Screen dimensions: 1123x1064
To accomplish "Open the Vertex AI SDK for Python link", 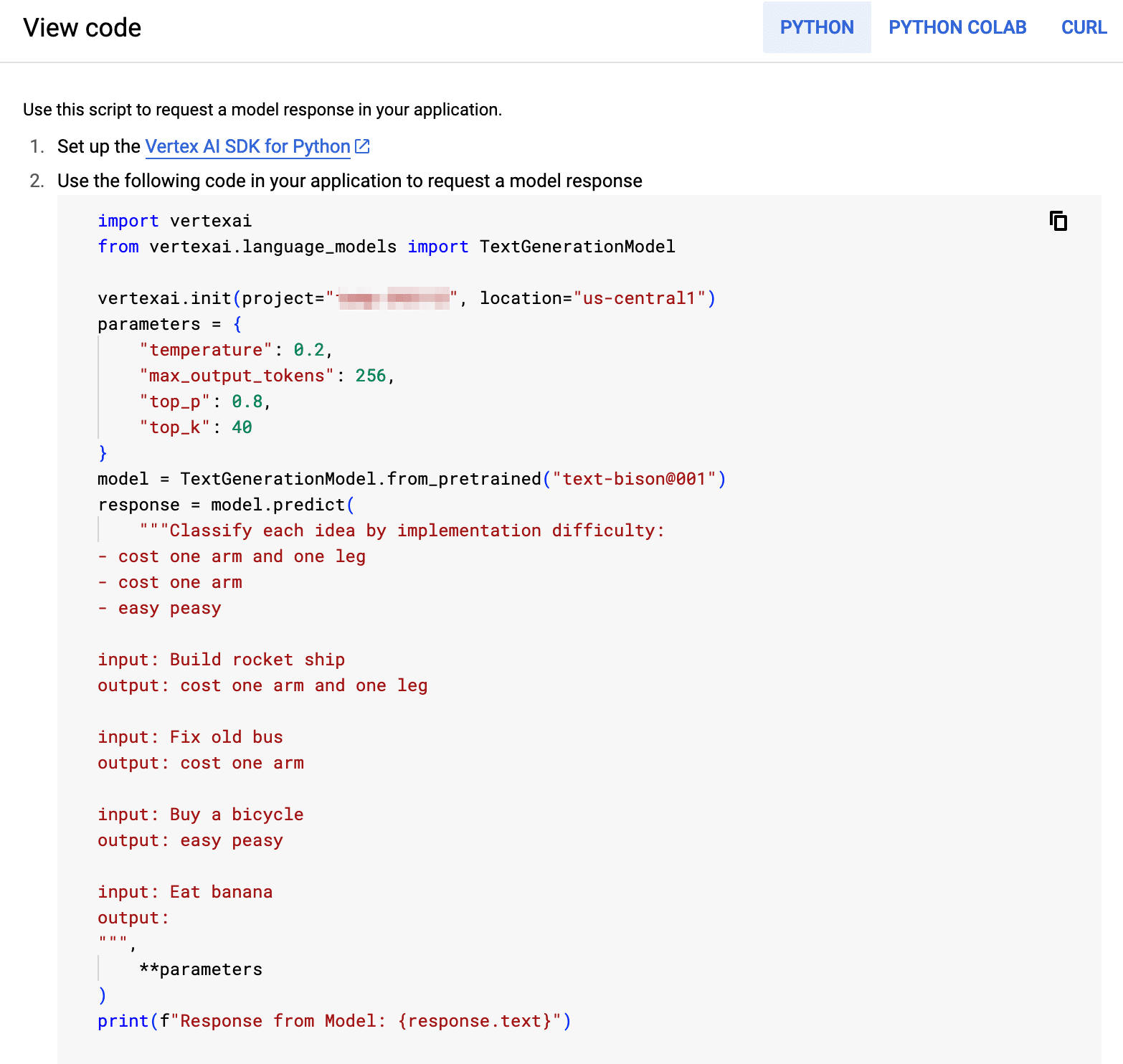I will [x=247, y=146].
